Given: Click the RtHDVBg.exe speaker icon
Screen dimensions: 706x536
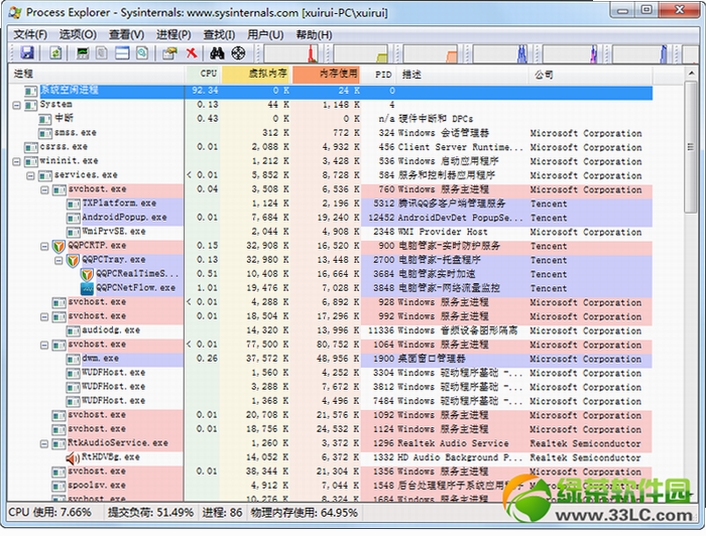Looking at the screenshot, I should point(73,458).
